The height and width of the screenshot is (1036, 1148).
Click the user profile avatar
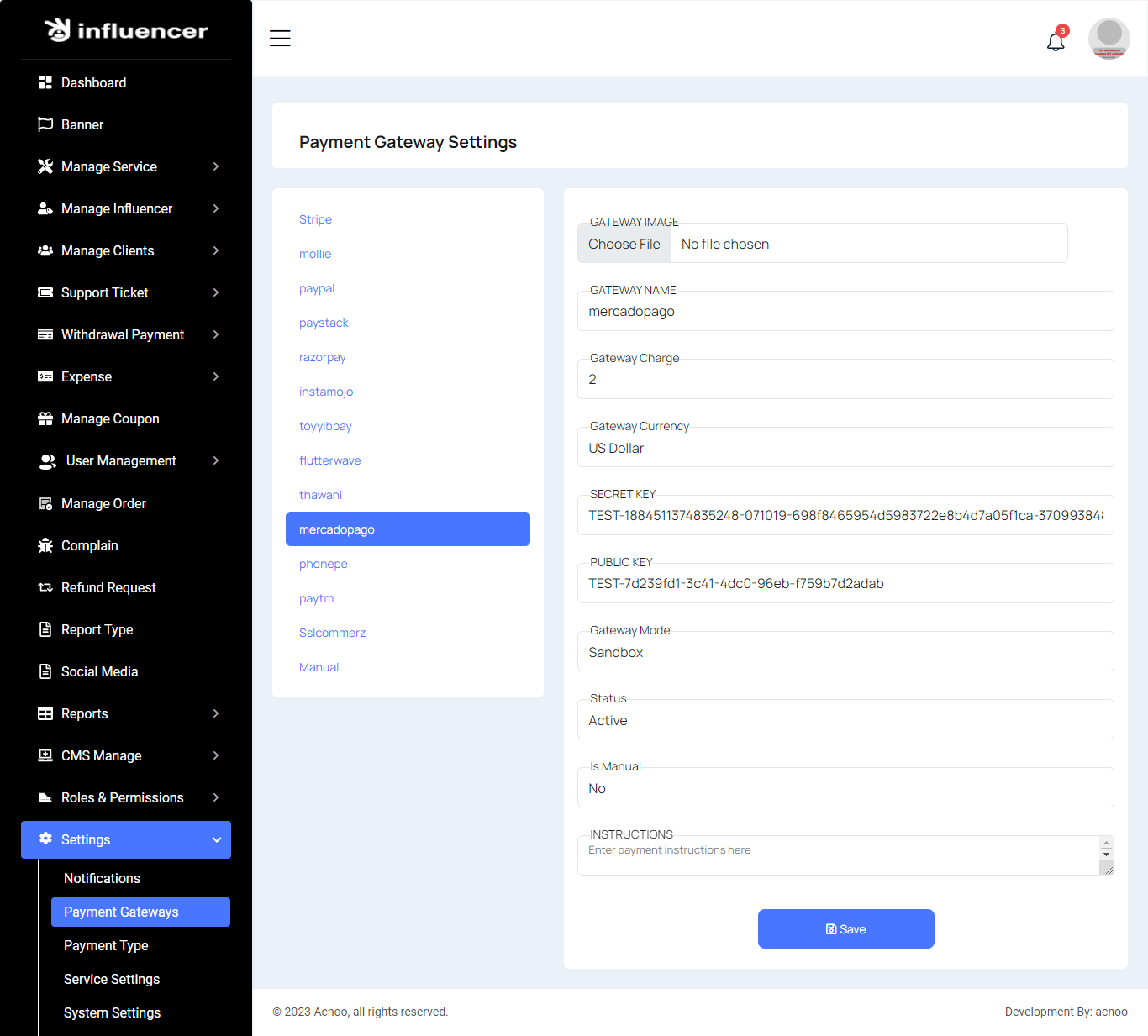tap(1109, 39)
